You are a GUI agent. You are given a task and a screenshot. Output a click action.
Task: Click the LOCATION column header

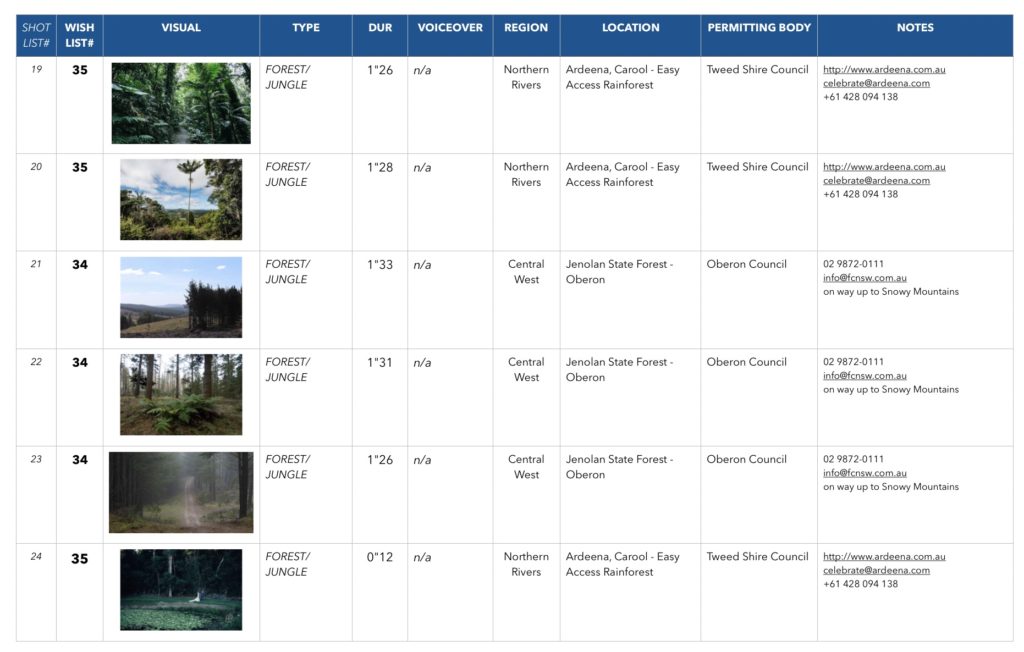point(630,35)
